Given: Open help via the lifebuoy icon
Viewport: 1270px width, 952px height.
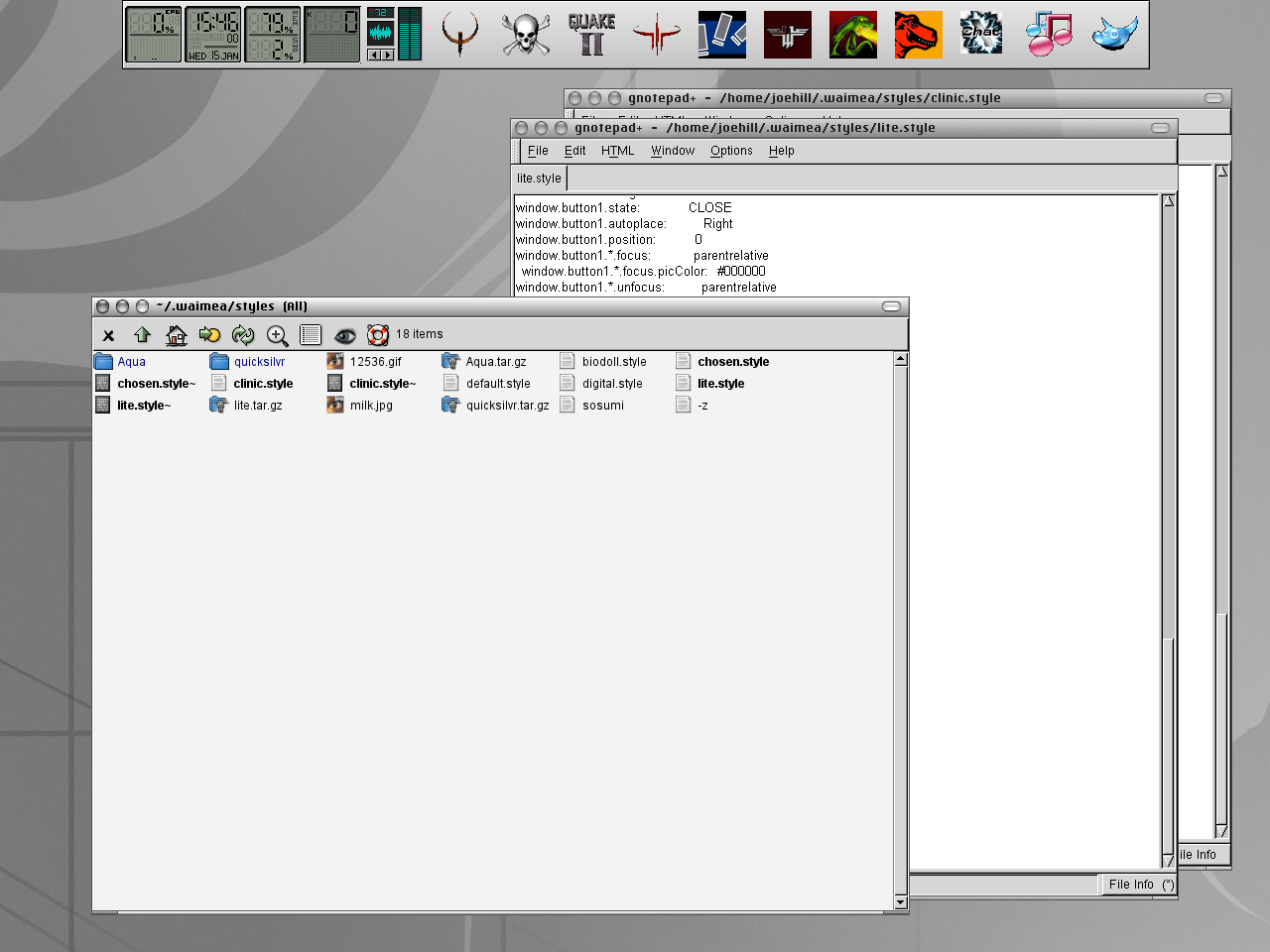Looking at the screenshot, I should [x=378, y=335].
